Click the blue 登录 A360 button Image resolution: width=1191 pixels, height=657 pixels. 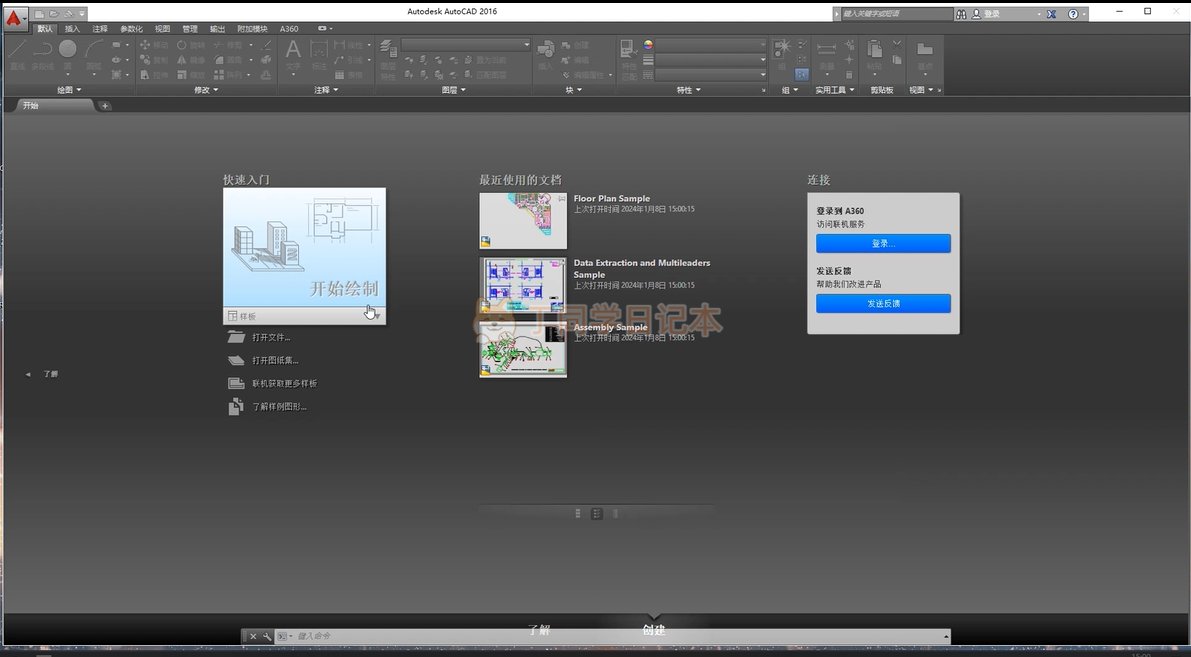[x=883, y=244]
